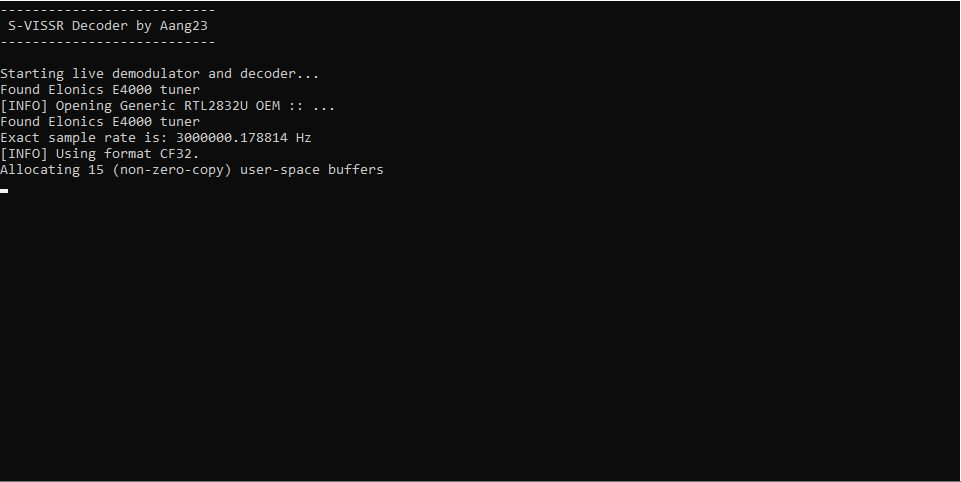Click the "user-space buffers" text
Screen dimensions: 961x482
click(311, 170)
